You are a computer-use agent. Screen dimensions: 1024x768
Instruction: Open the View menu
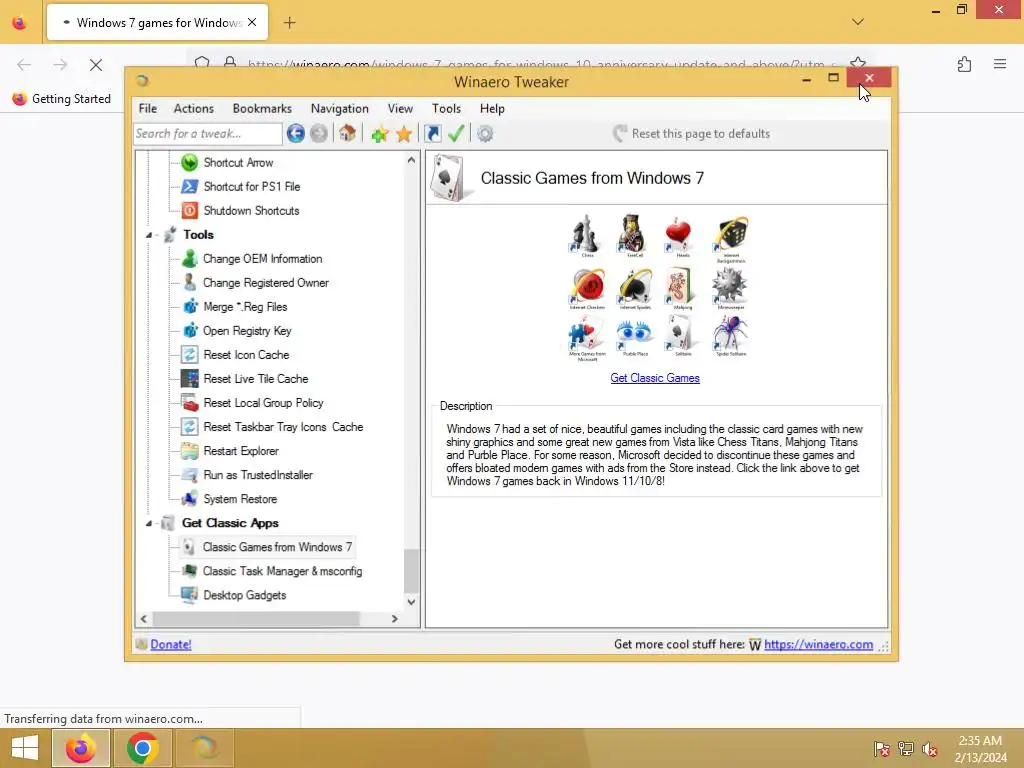point(400,108)
